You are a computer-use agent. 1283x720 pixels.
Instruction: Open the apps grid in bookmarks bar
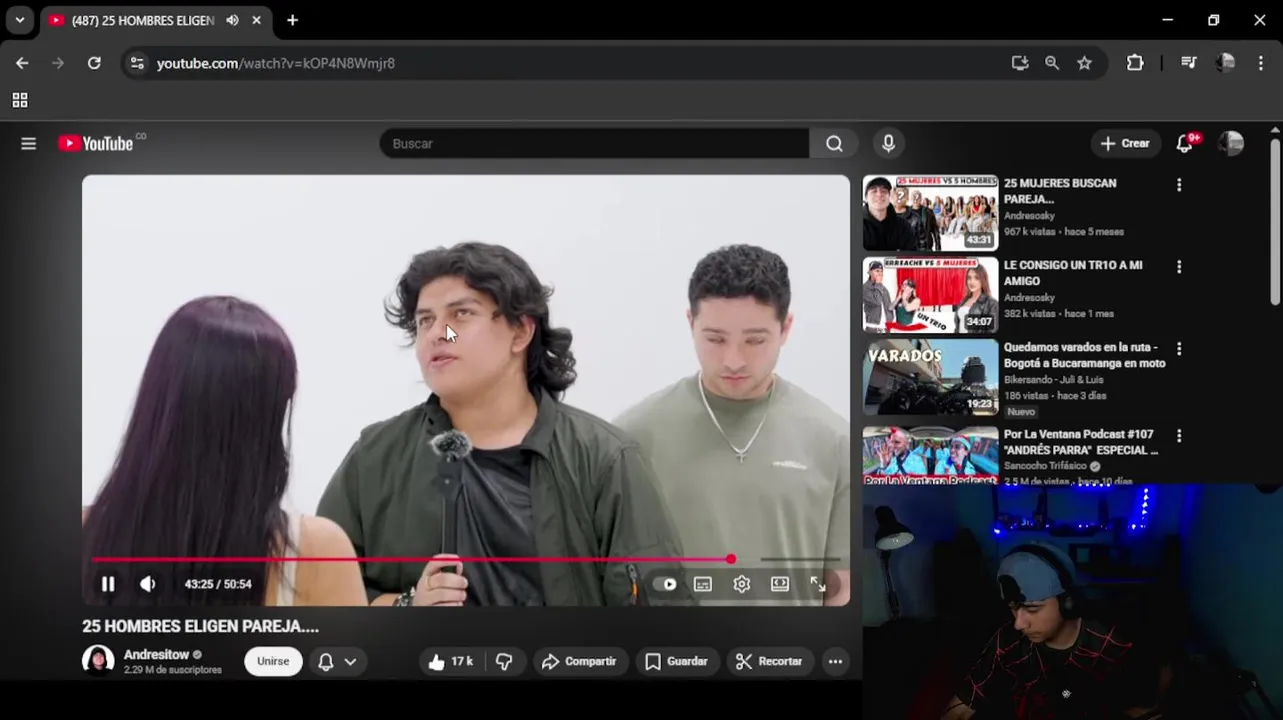[x=20, y=100]
